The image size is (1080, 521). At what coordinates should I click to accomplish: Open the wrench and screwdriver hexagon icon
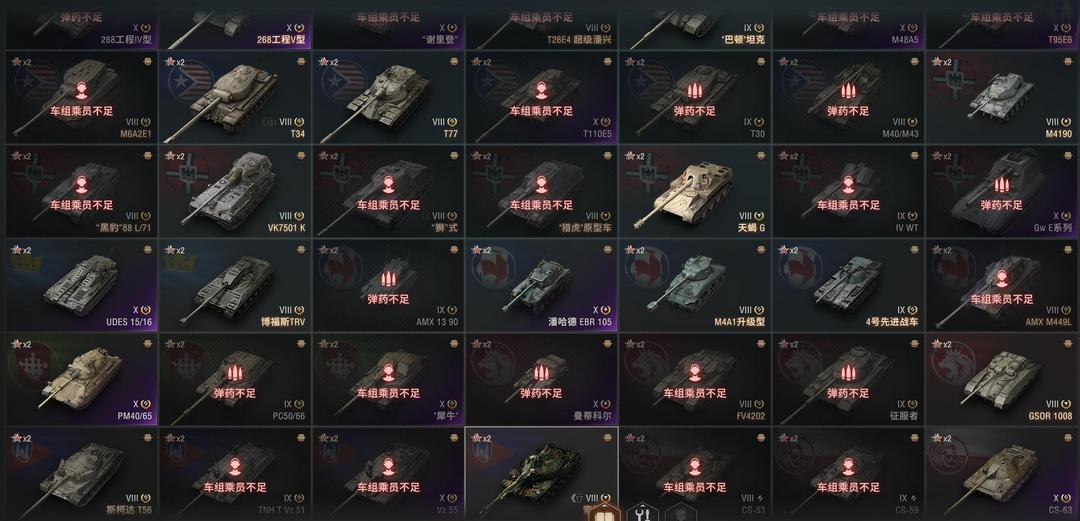click(x=641, y=513)
